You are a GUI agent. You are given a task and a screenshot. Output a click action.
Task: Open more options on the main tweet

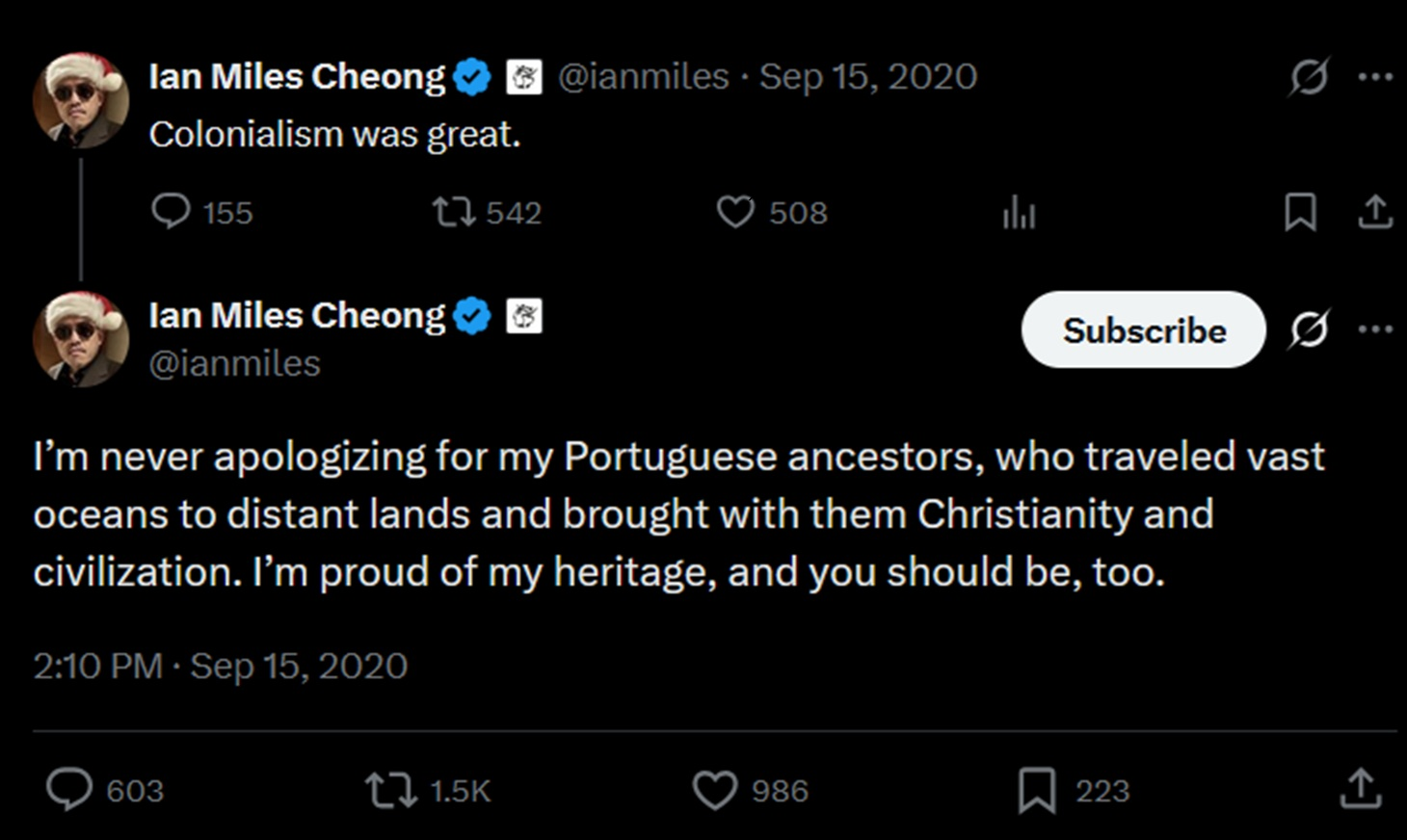1375,329
